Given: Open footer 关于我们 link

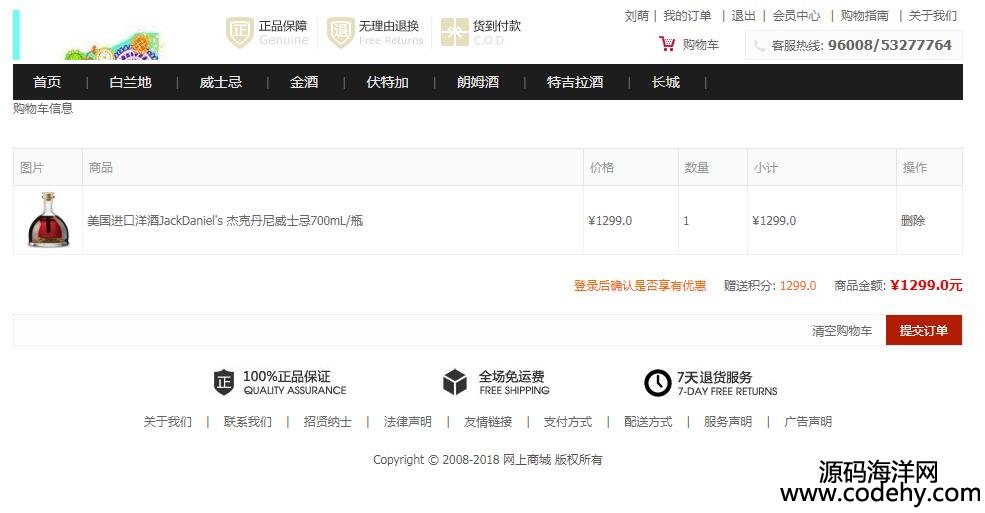Looking at the screenshot, I should coord(168,421).
